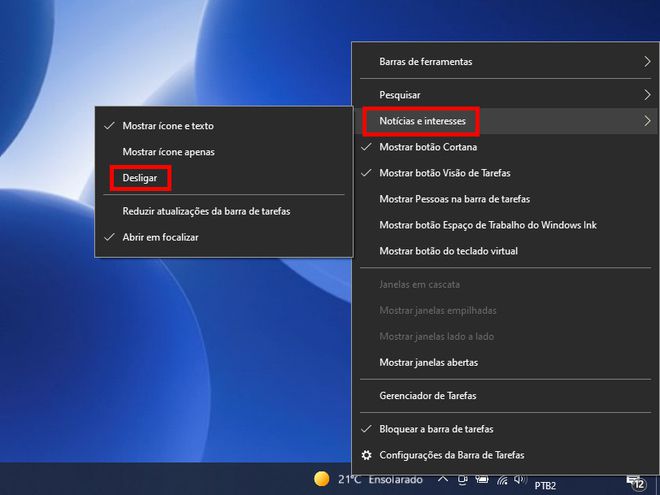Toggle Mostrar botão Visão de Tarefas
660x495 pixels.
point(505,173)
